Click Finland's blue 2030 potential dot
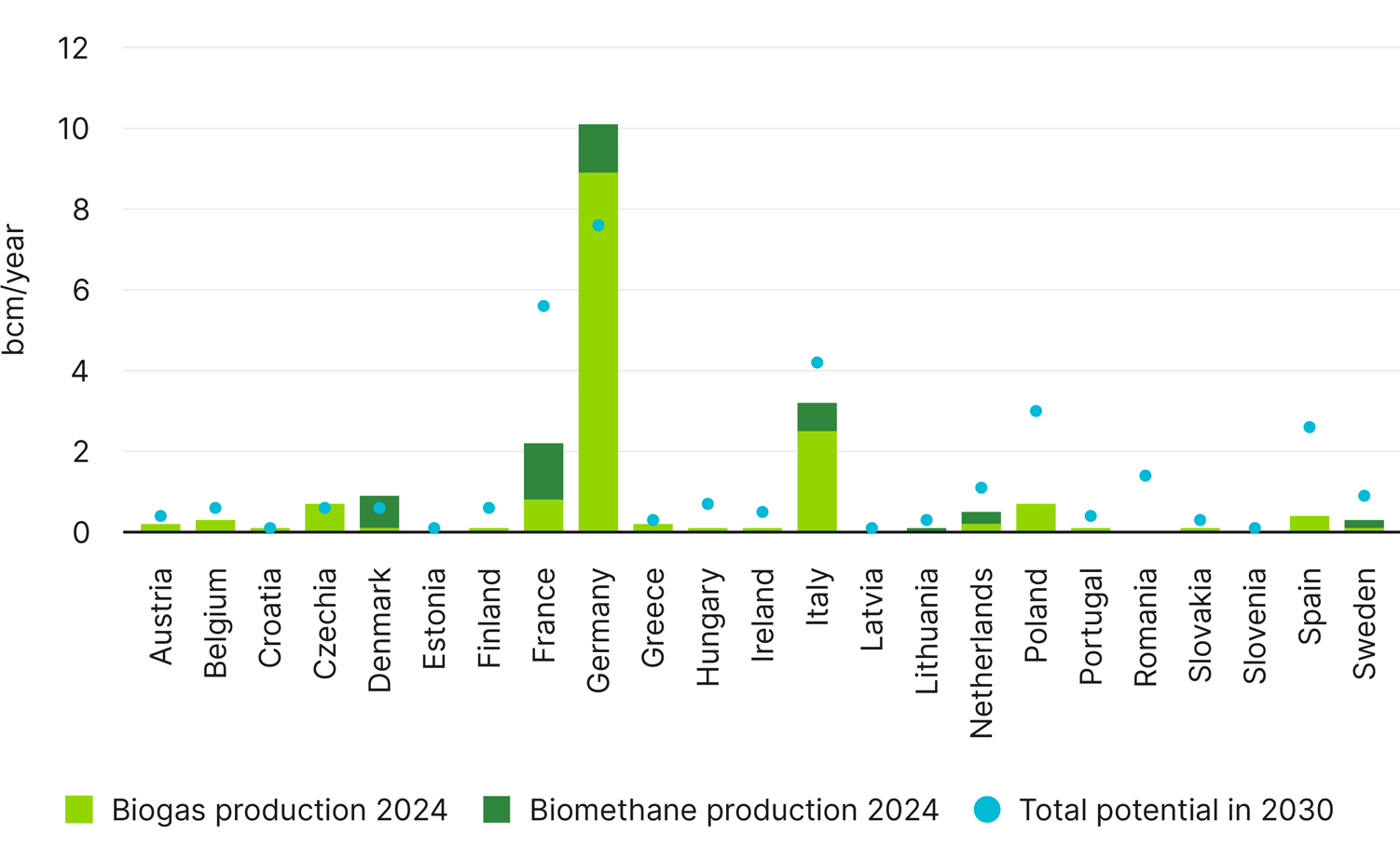 pos(488,508)
